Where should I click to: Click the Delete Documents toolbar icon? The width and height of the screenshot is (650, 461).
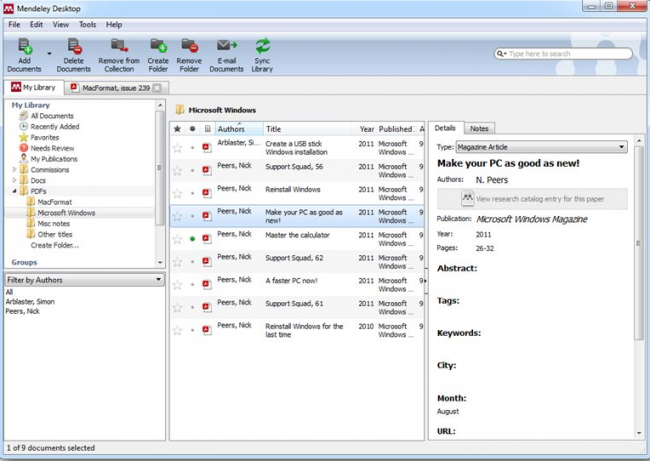tap(74, 55)
